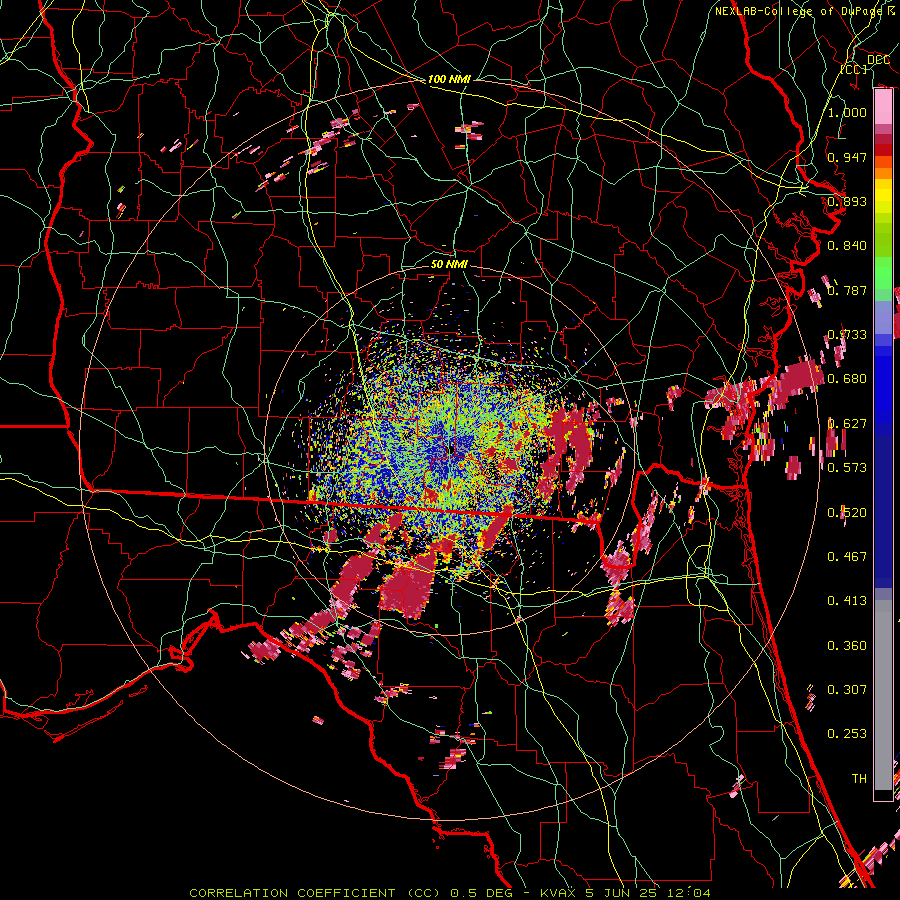900x900 pixels.
Task: Select the 0.840 scale value
Action: coord(847,246)
